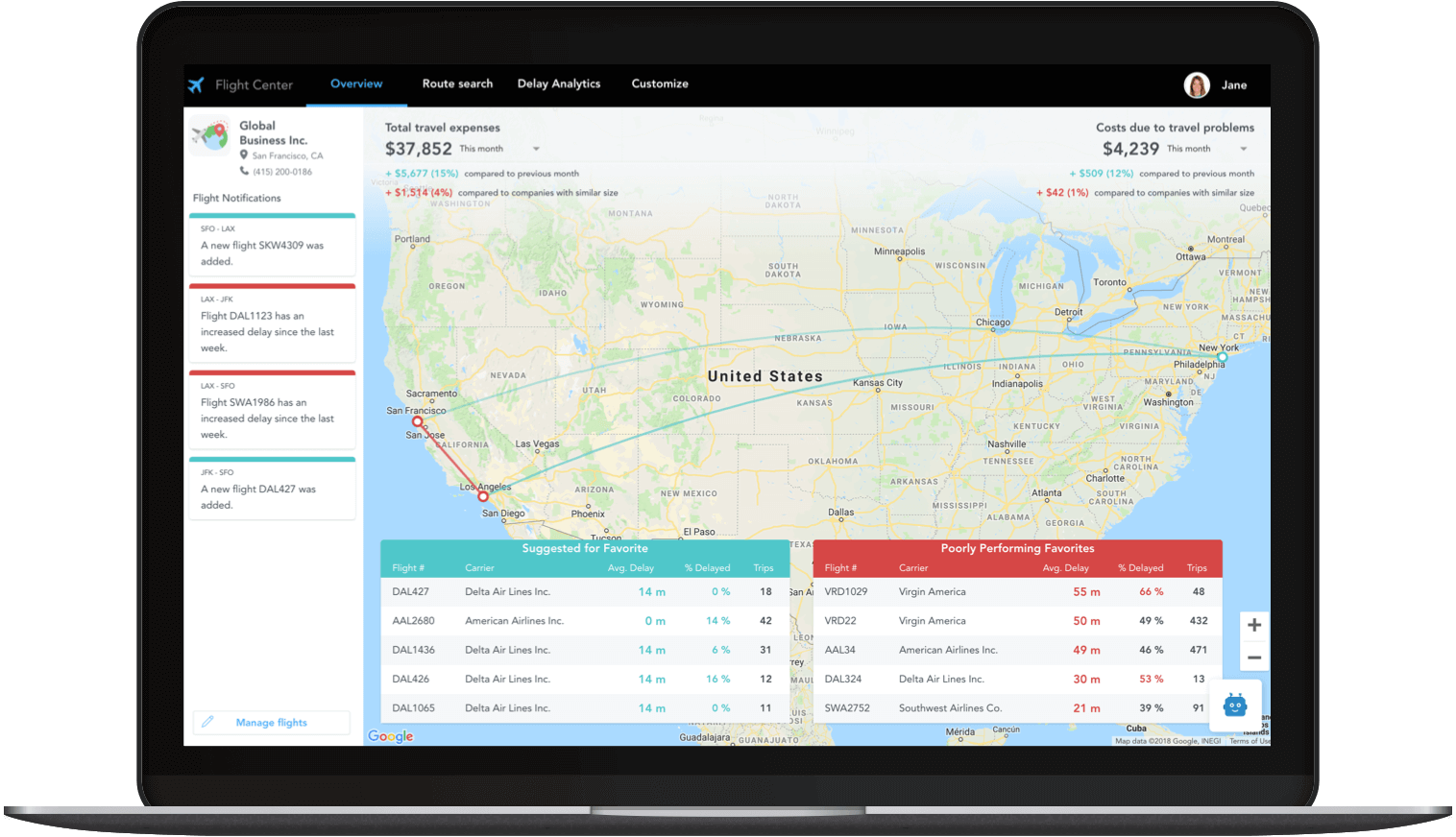Viewport: 1456px width, 837px height.
Task: Click Jane's profile avatar
Action: click(x=1196, y=85)
